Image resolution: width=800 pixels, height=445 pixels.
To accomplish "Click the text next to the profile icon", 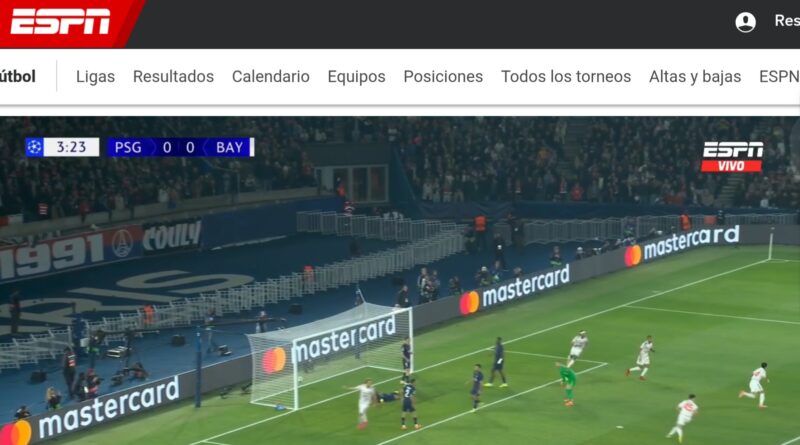I will click(x=787, y=21).
